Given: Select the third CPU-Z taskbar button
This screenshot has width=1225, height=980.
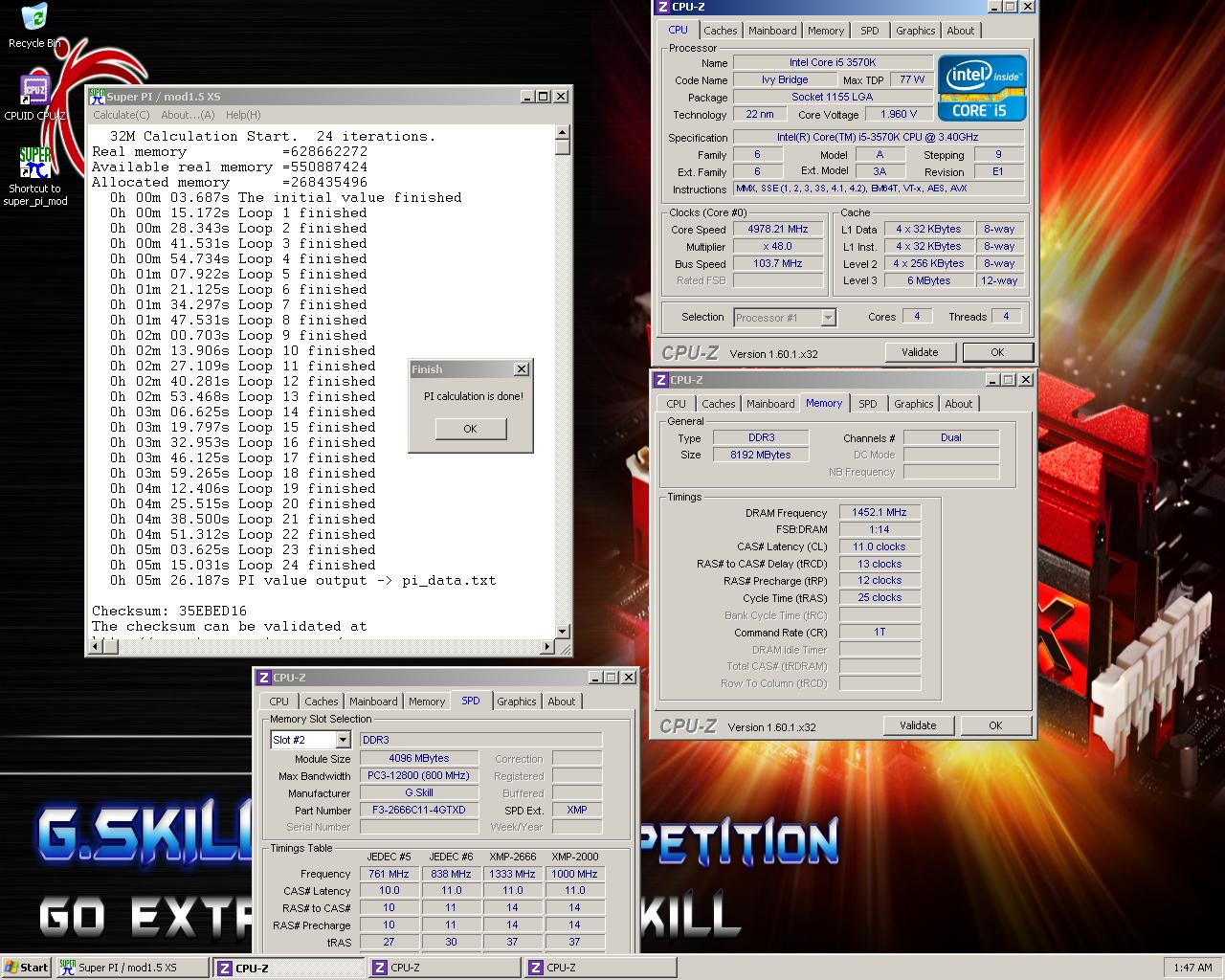Looking at the screenshot, I should (x=601, y=968).
